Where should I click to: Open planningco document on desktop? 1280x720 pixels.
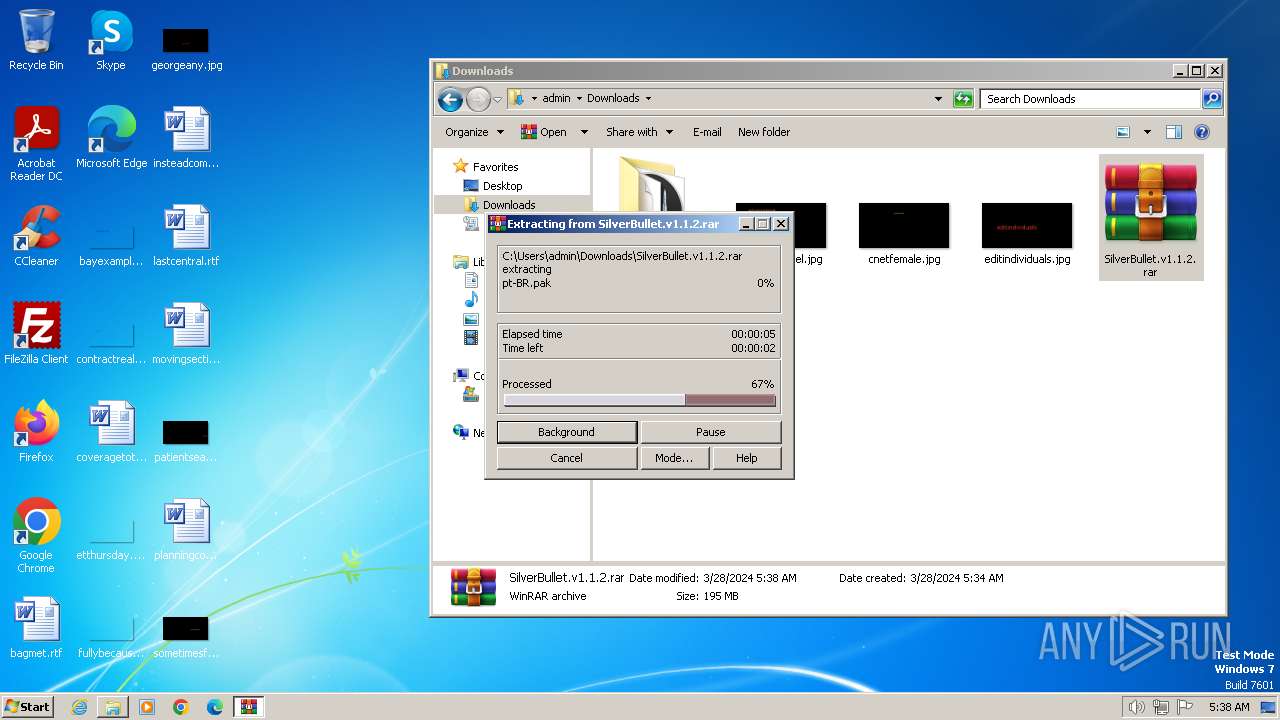tap(186, 530)
